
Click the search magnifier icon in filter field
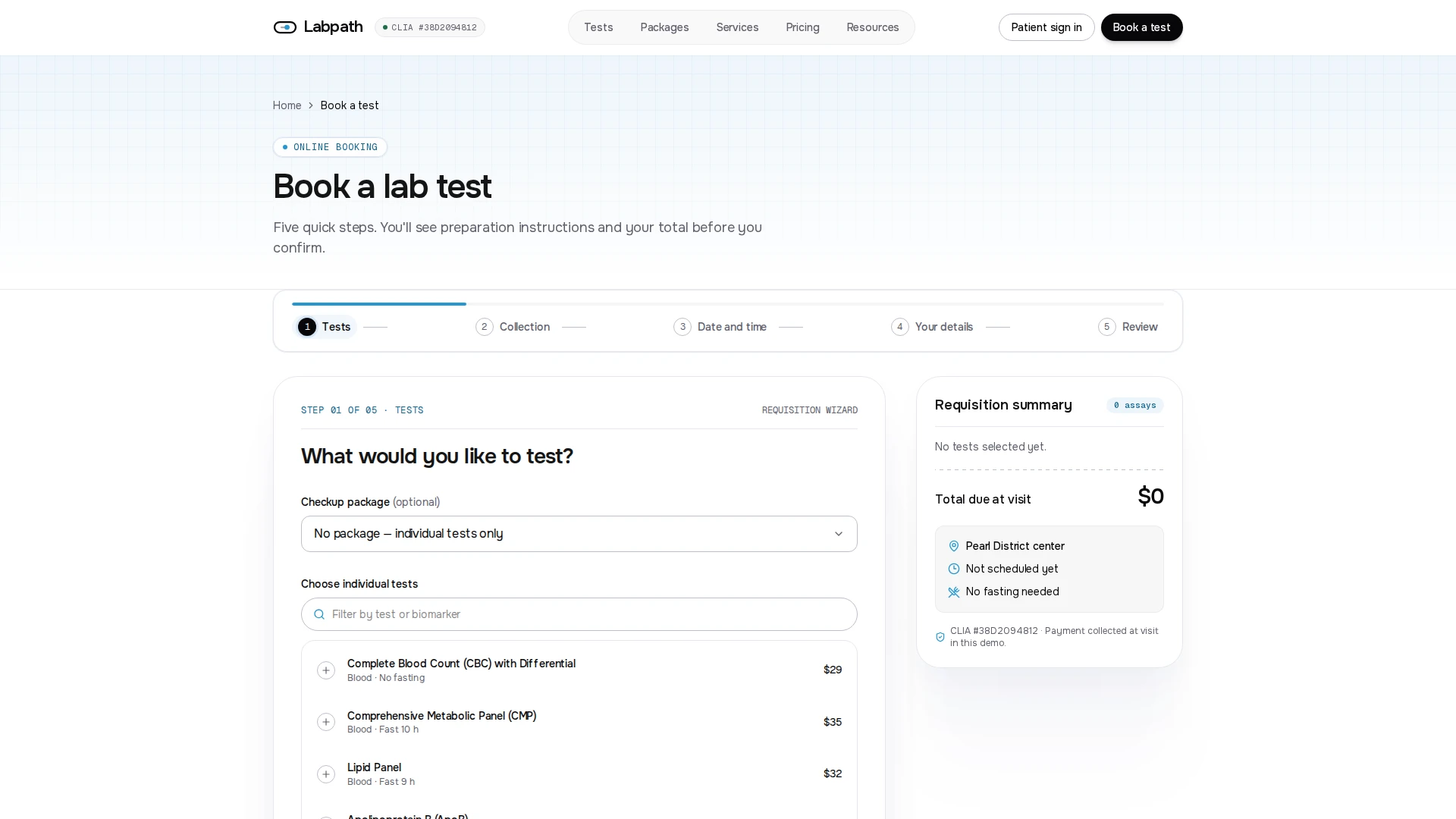pos(319,614)
